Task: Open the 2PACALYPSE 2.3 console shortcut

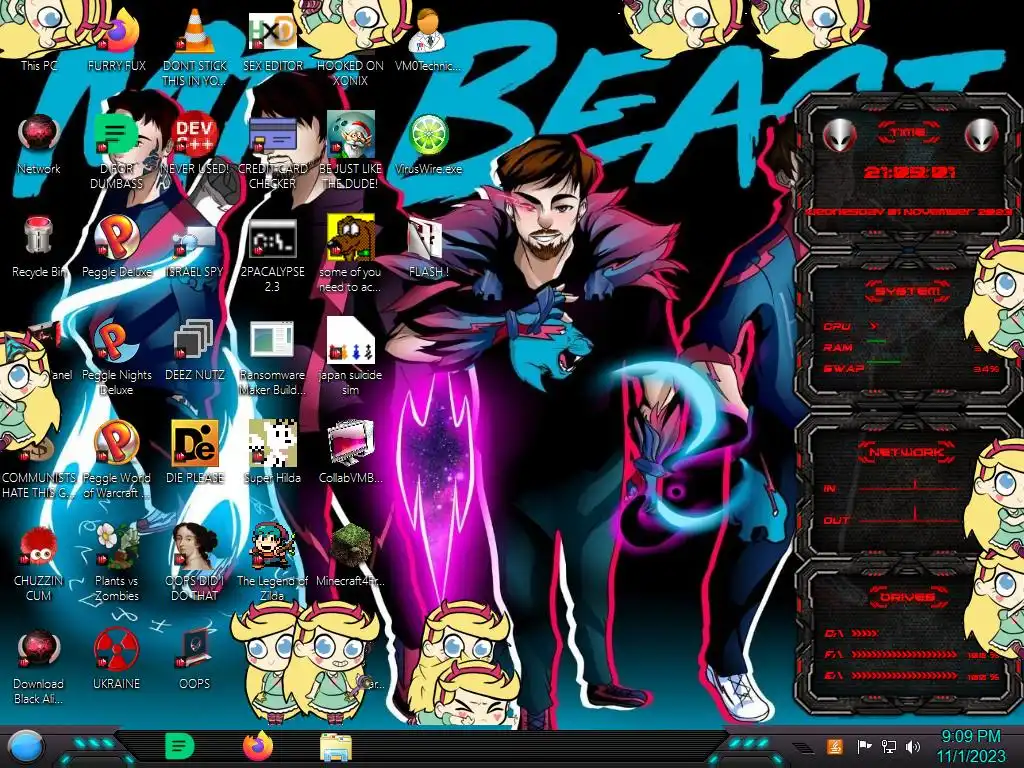Action: tap(272, 255)
